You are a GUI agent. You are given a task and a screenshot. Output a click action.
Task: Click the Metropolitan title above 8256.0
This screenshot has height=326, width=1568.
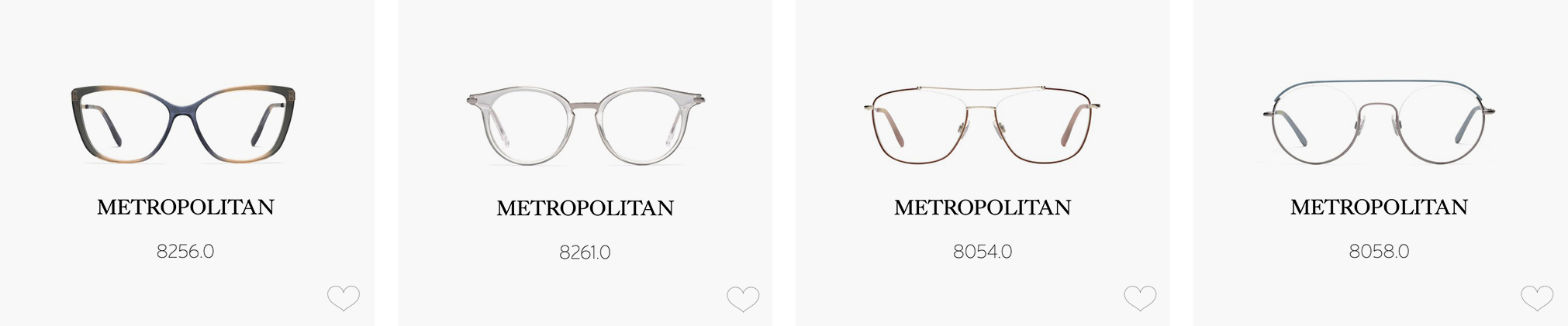[x=185, y=208]
